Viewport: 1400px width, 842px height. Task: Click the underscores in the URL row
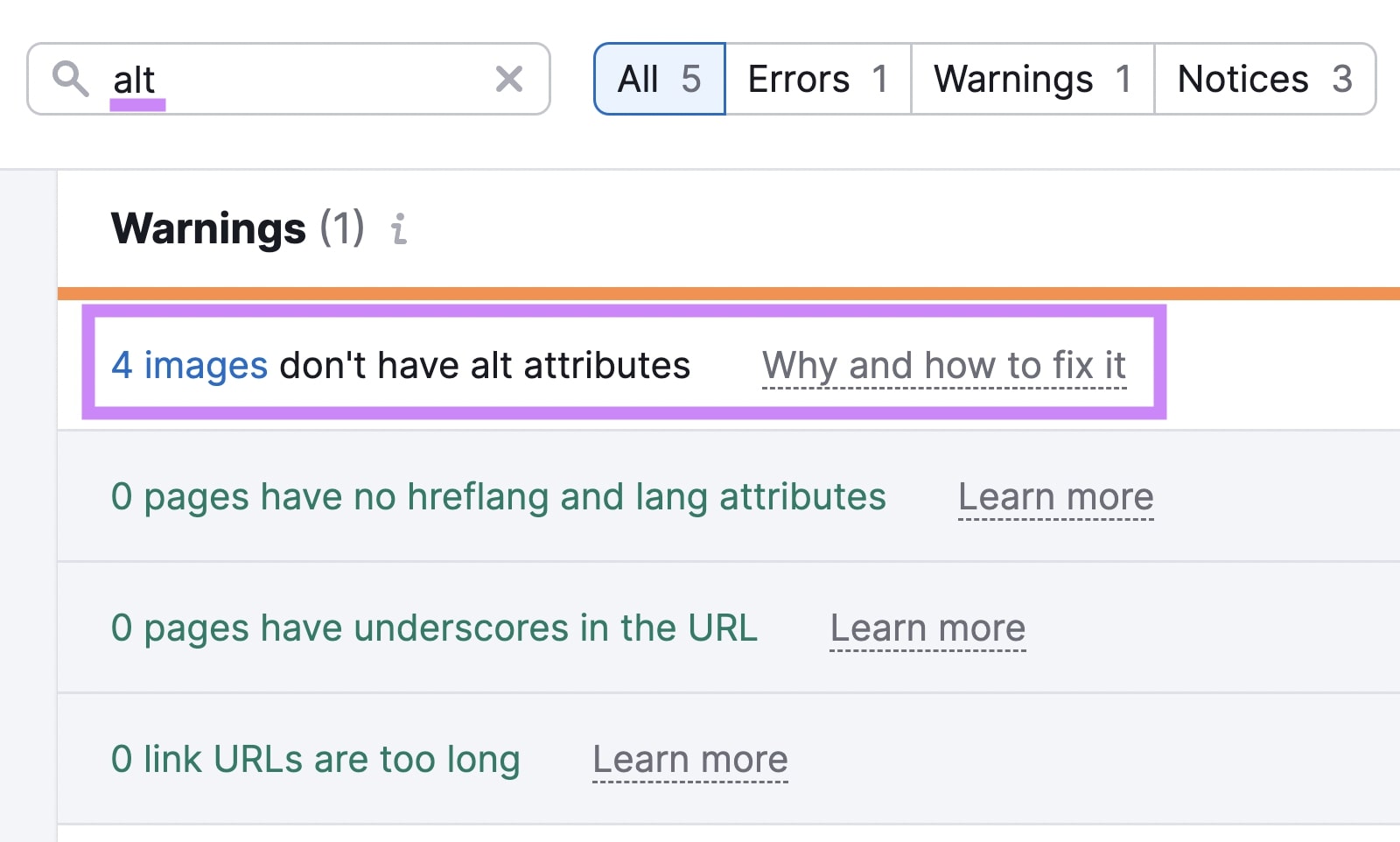point(435,628)
